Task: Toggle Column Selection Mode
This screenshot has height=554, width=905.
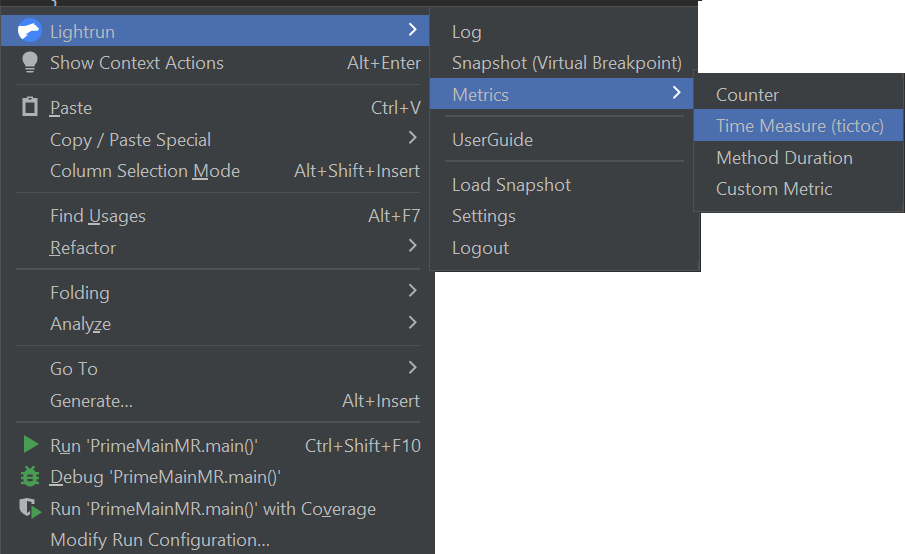Action: click(x=145, y=171)
